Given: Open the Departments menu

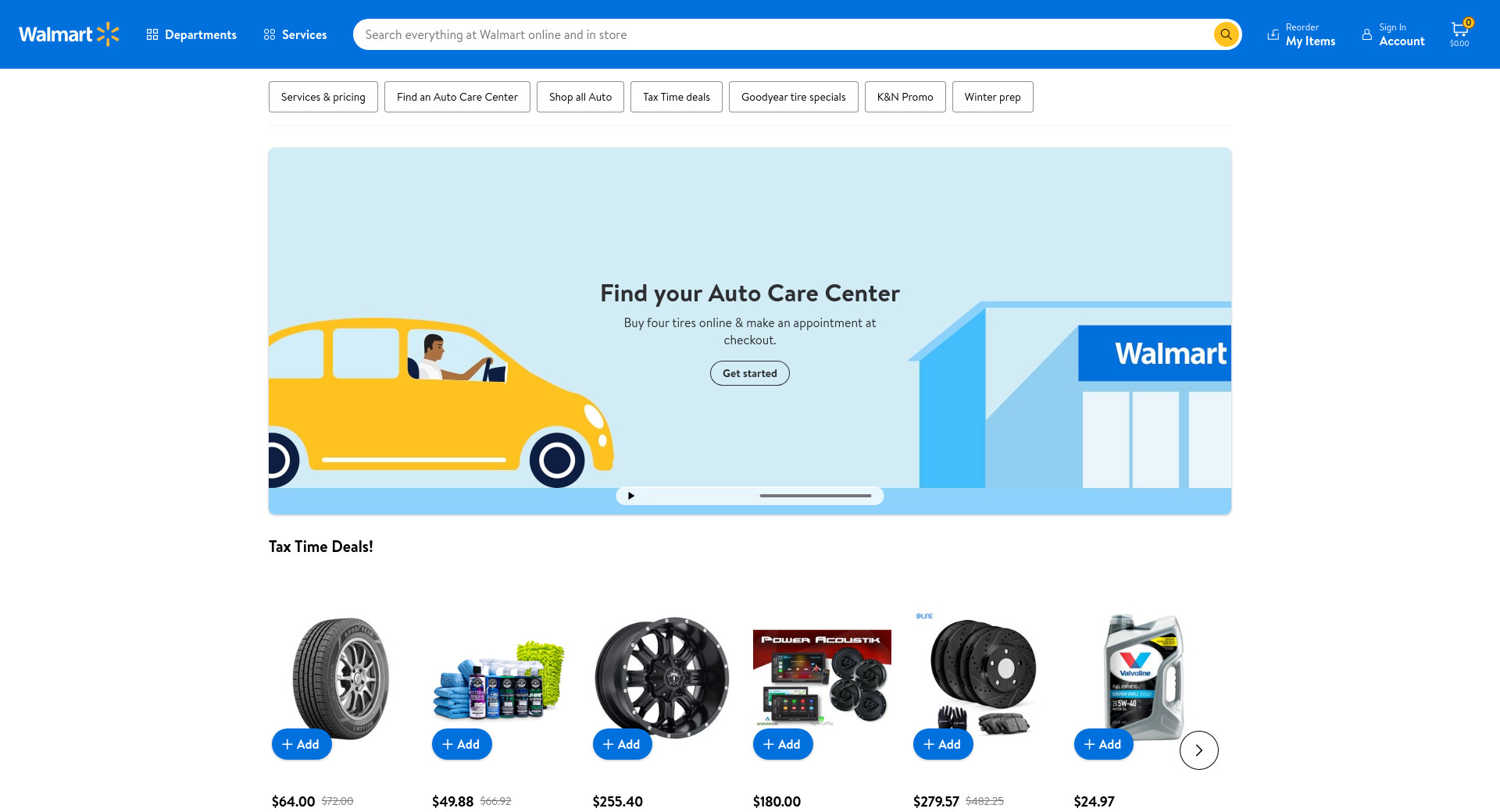Looking at the screenshot, I should [x=191, y=34].
